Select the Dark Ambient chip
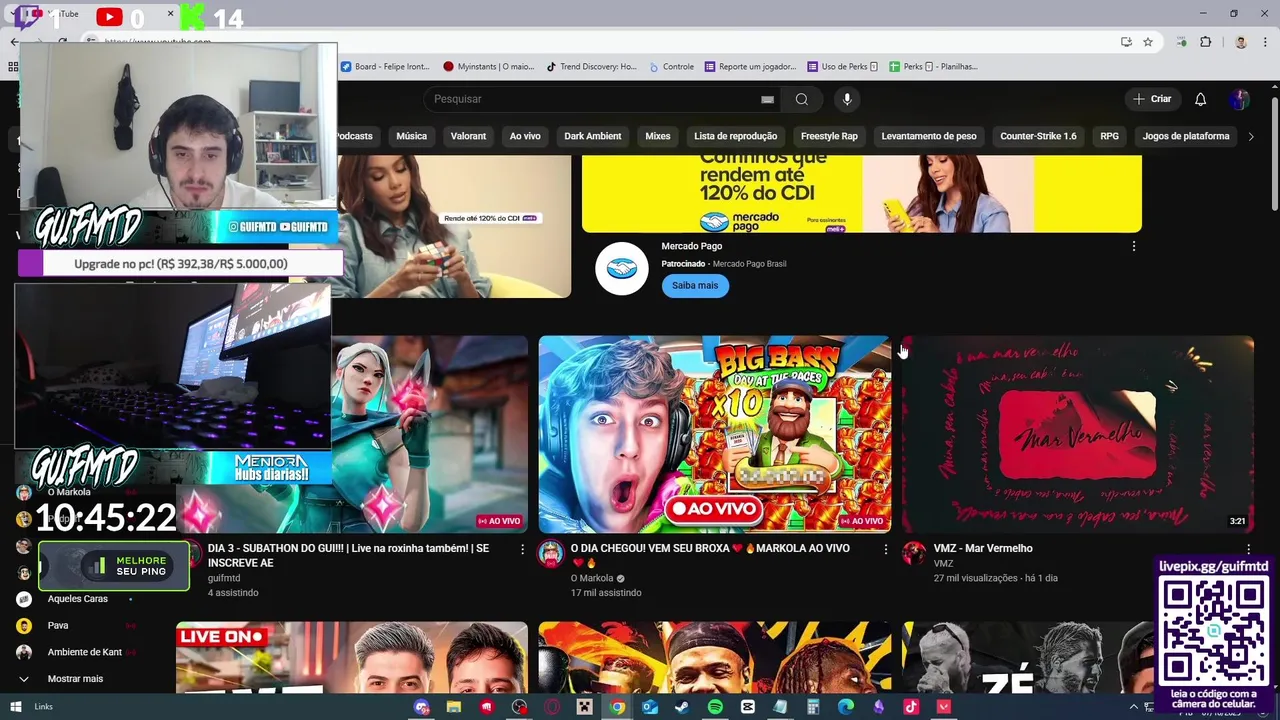This screenshot has height=720, width=1280. (592, 136)
